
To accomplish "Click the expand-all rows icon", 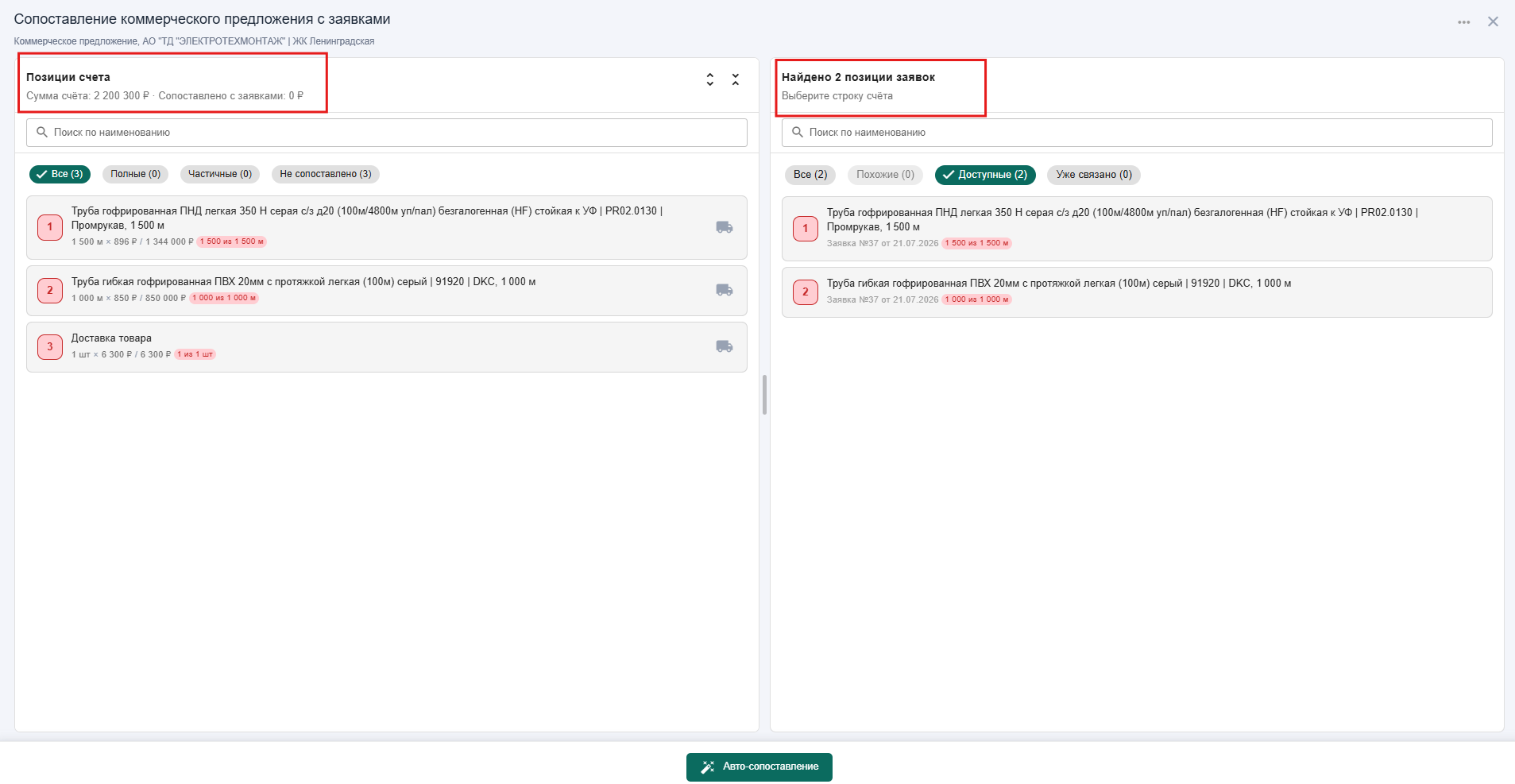I will click(709, 79).
